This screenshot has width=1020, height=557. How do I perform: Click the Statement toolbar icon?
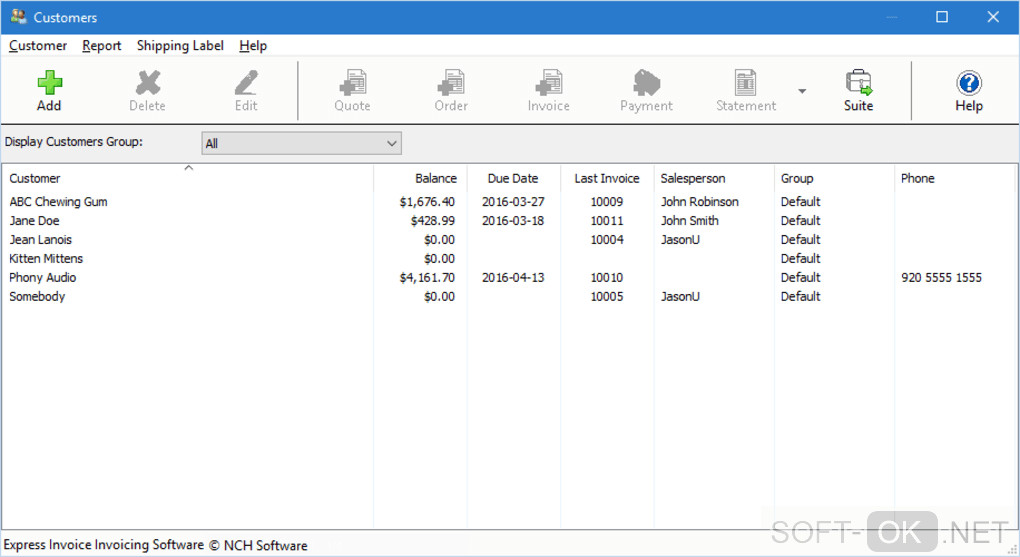click(745, 83)
